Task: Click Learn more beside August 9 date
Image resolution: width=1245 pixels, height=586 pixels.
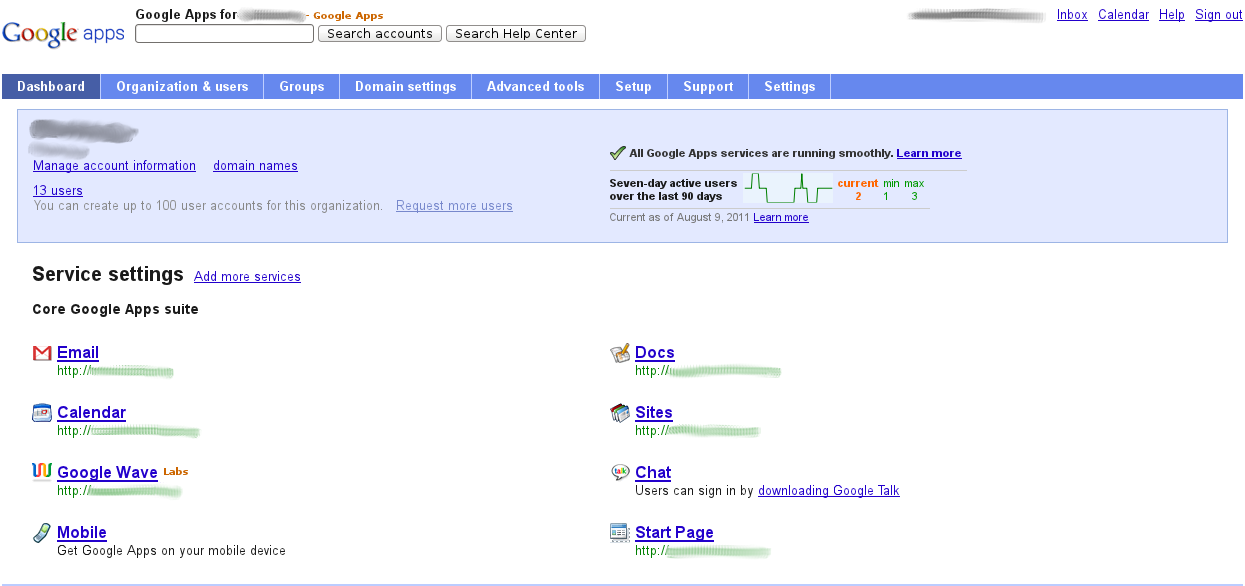Action: 781,218
